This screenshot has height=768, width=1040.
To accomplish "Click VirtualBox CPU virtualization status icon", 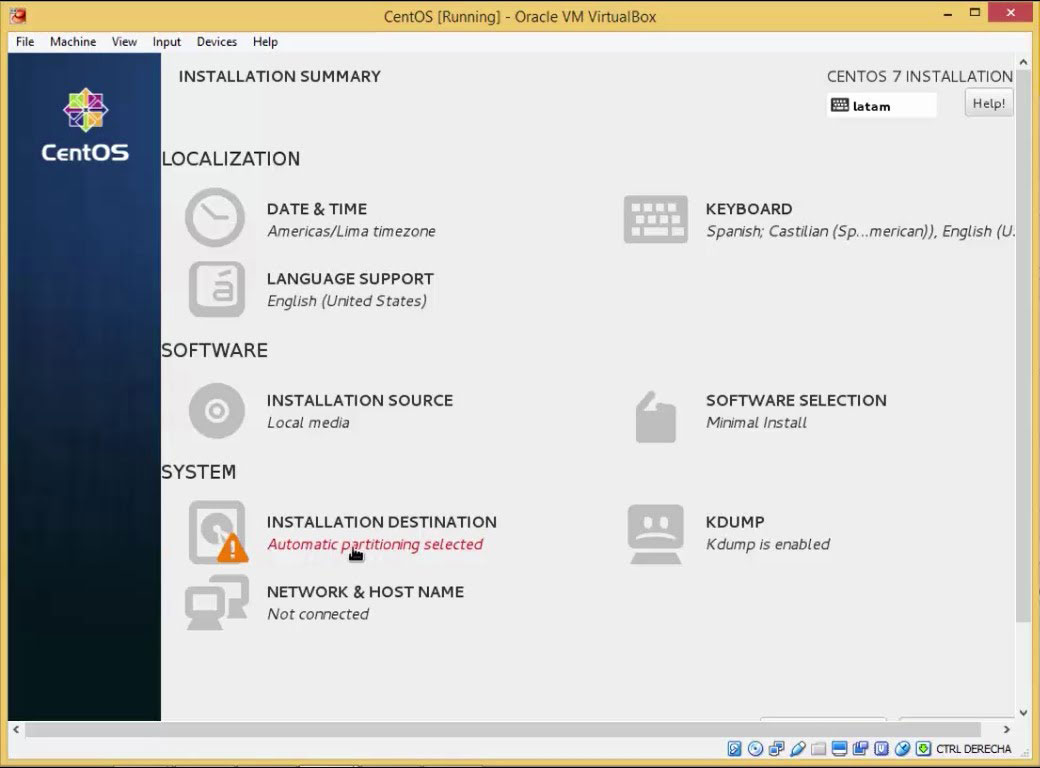I will [x=881, y=749].
